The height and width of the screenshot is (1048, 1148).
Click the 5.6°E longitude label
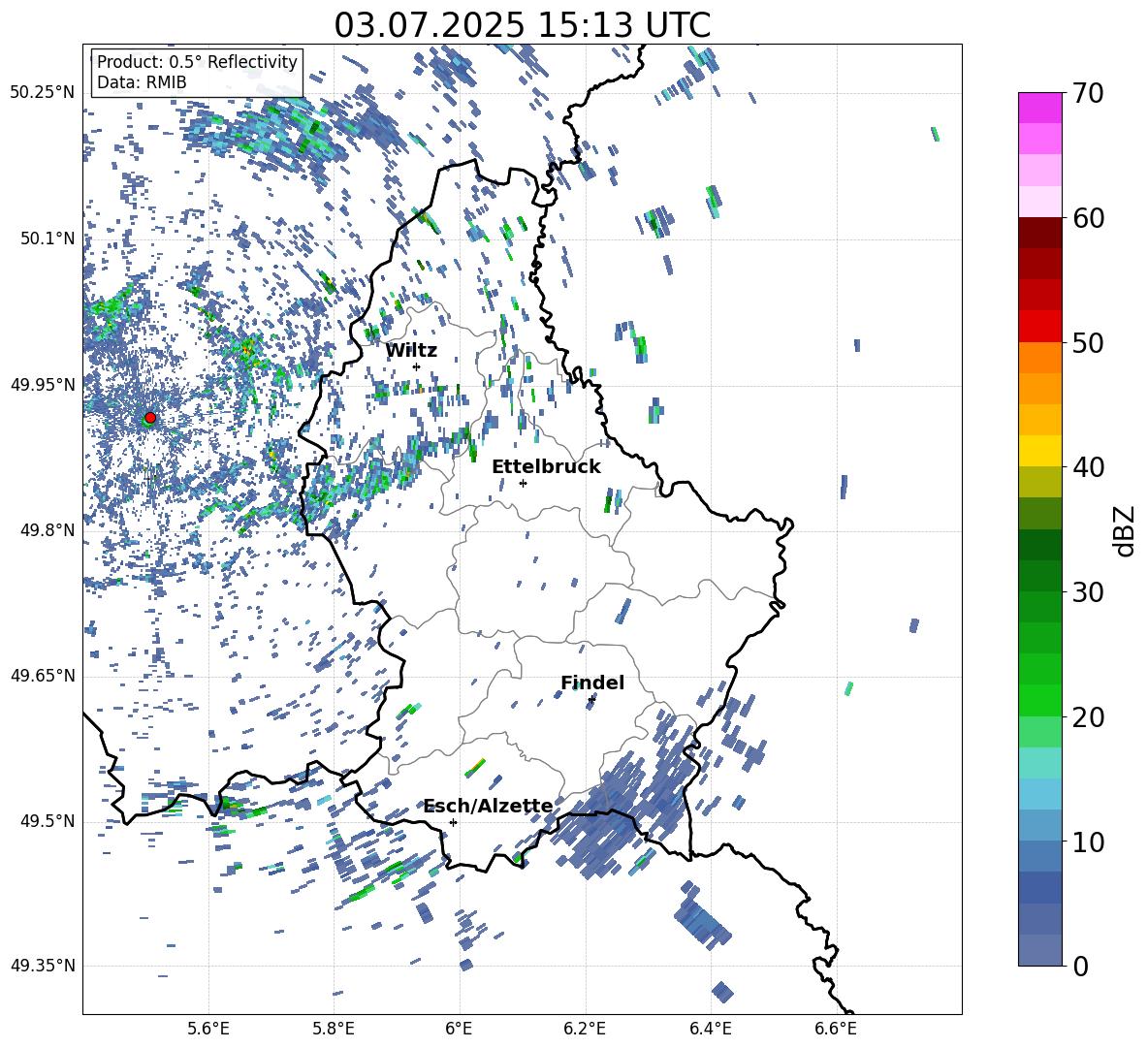point(208,1029)
